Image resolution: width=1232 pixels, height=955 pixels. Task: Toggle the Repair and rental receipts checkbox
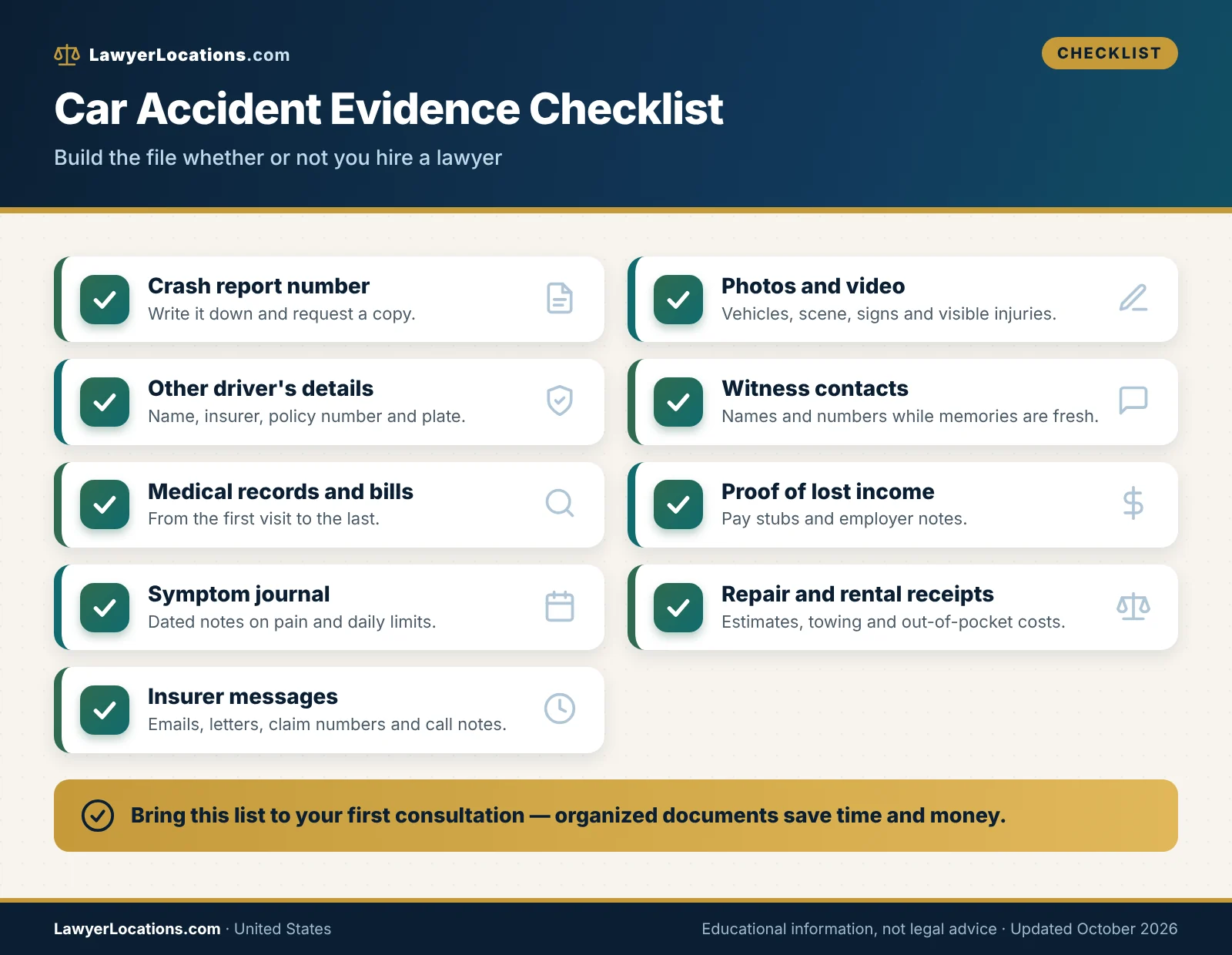point(678,608)
